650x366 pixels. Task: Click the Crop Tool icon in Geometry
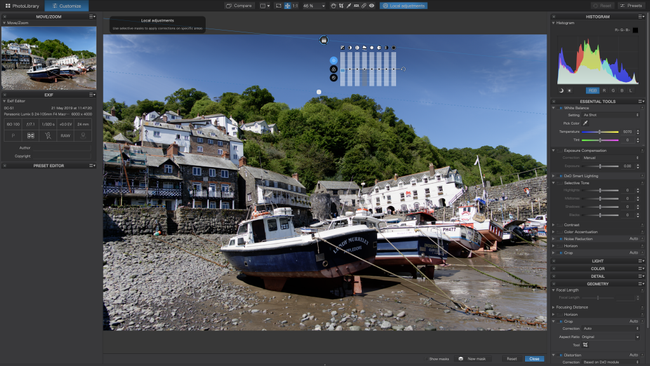click(x=585, y=345)
